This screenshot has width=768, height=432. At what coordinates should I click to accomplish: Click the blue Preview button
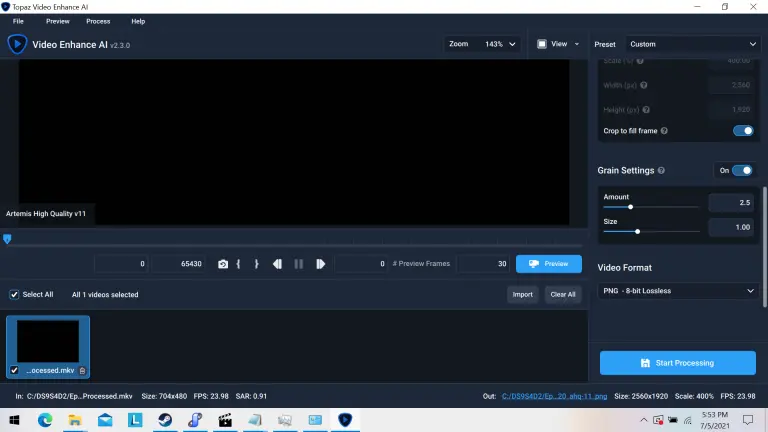(x=549, y=264)
